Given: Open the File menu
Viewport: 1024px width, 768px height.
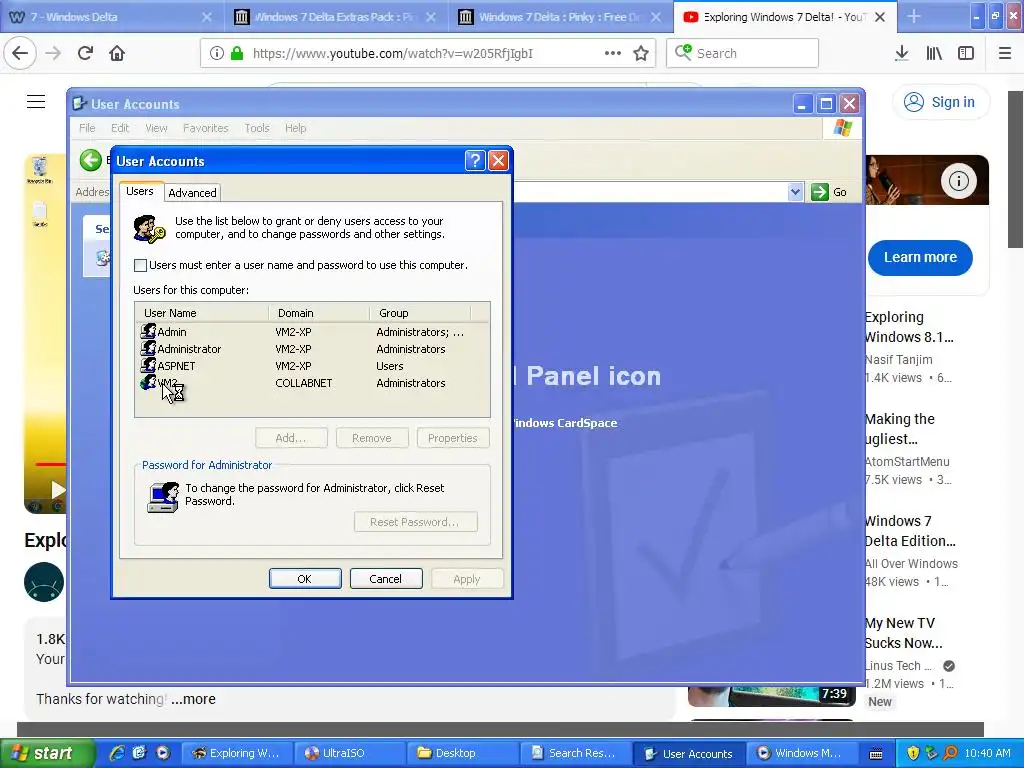Looking at the screenshot, I should (87, 128).
